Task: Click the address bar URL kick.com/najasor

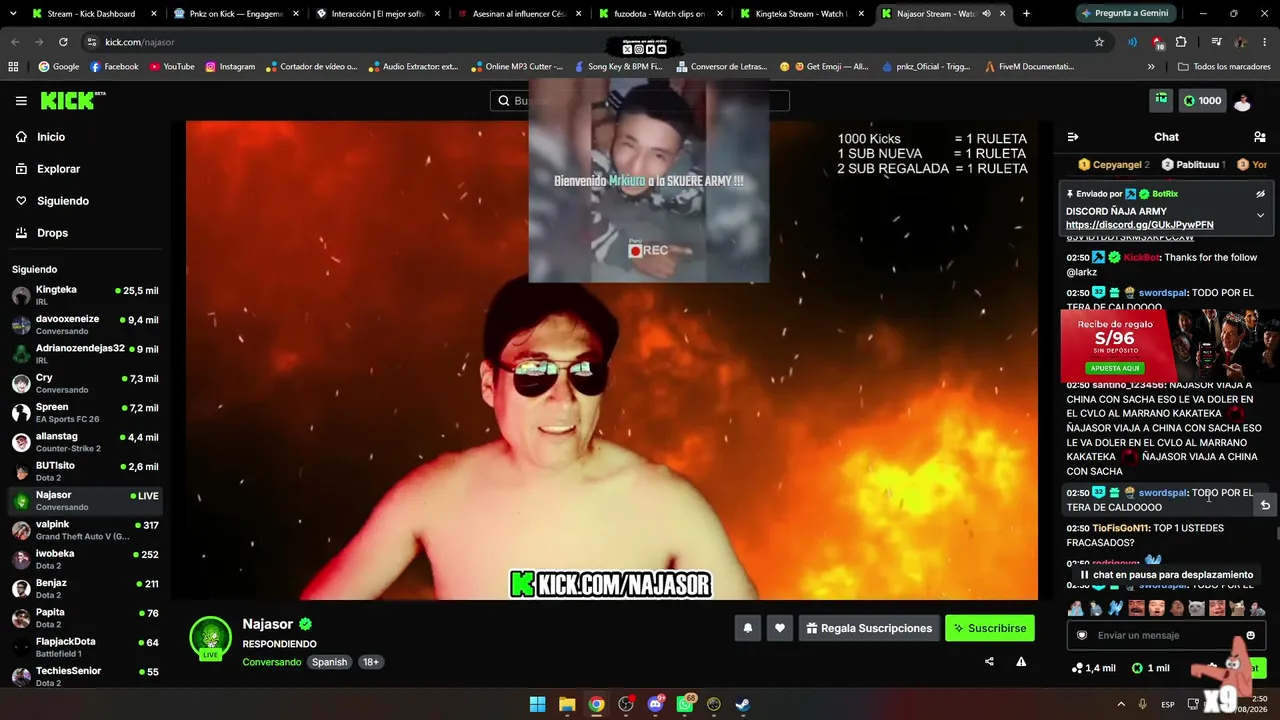Action: point(140,42)
